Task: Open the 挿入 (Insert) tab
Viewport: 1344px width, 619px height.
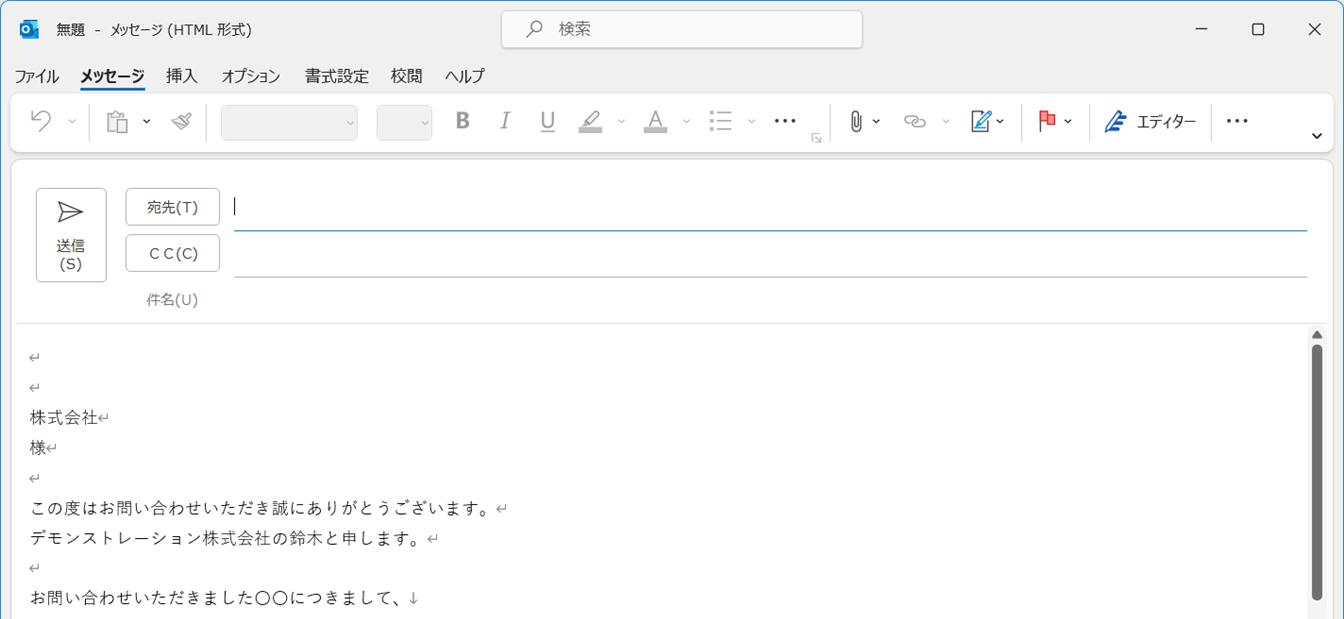Action: click(182, 76)
